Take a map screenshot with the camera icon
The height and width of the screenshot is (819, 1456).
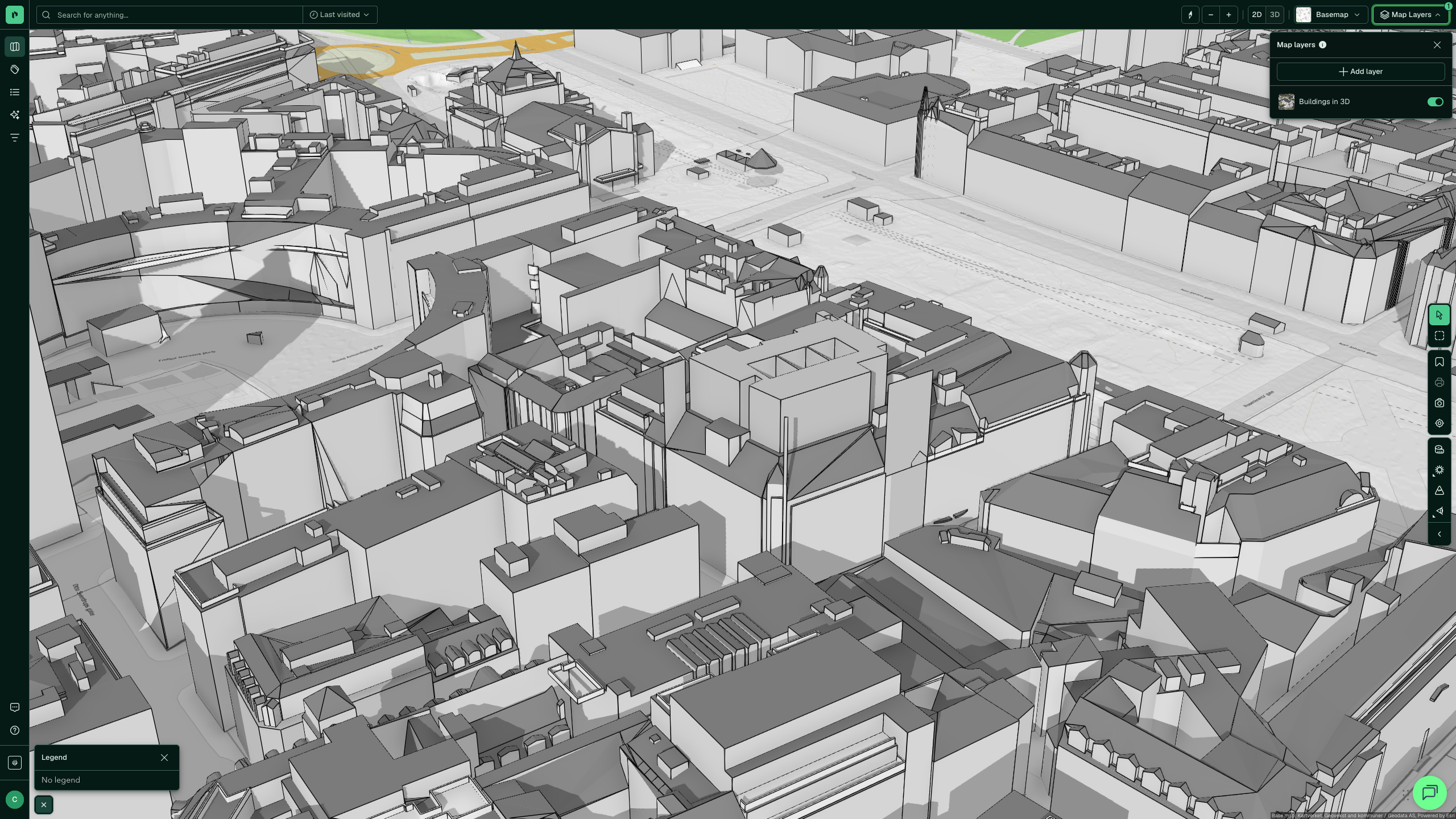tap(1440, 403)
